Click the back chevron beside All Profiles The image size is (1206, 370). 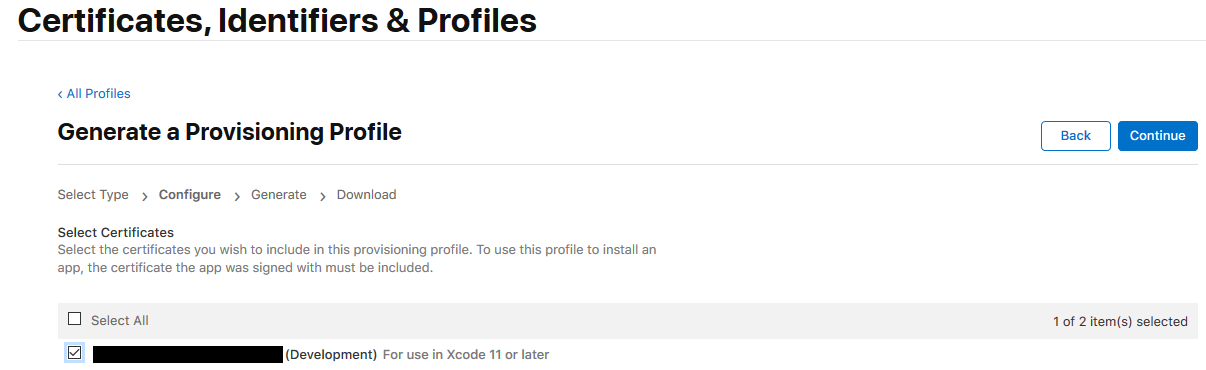(x=60, y=94)
